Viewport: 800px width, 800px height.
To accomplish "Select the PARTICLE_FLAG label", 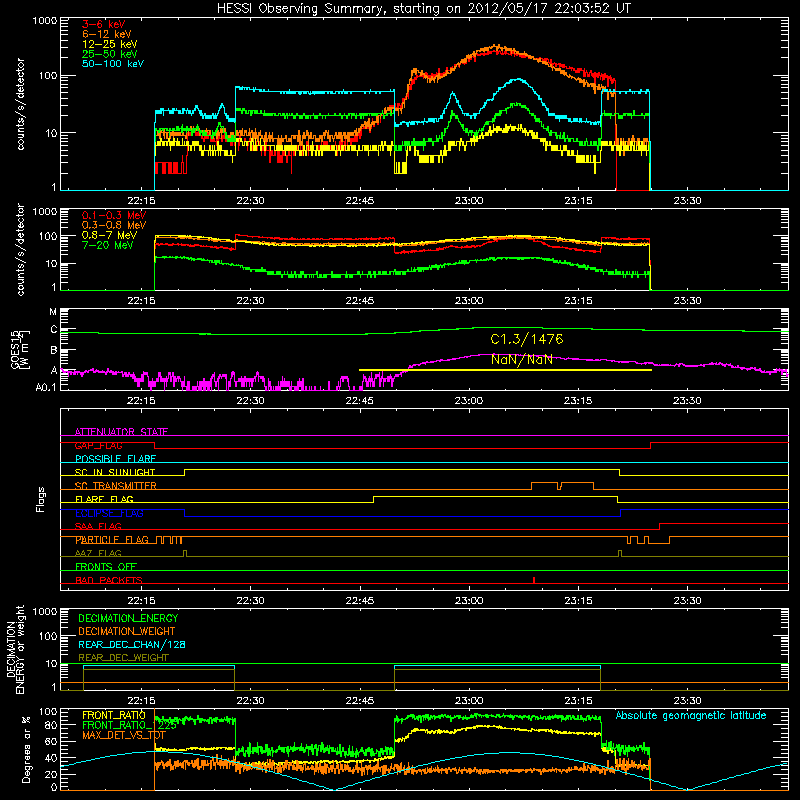I will (112, 540).
